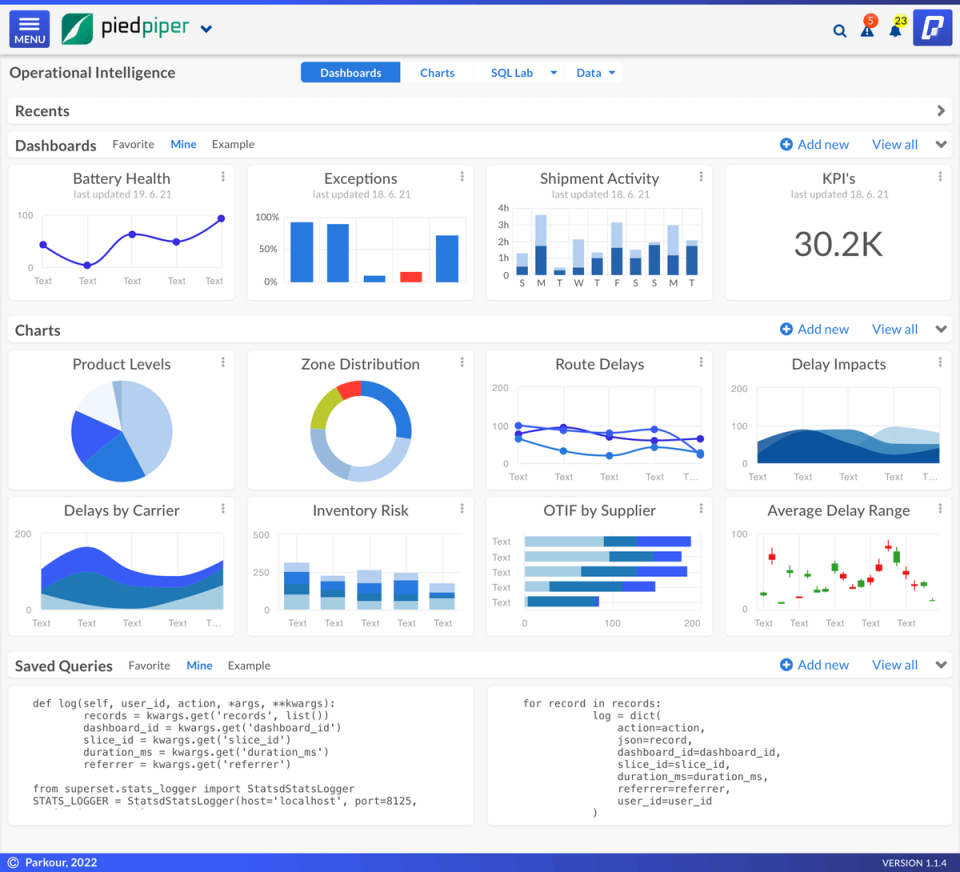
Task: Collapse the Charts section chevron
Action: coord(940,329)
